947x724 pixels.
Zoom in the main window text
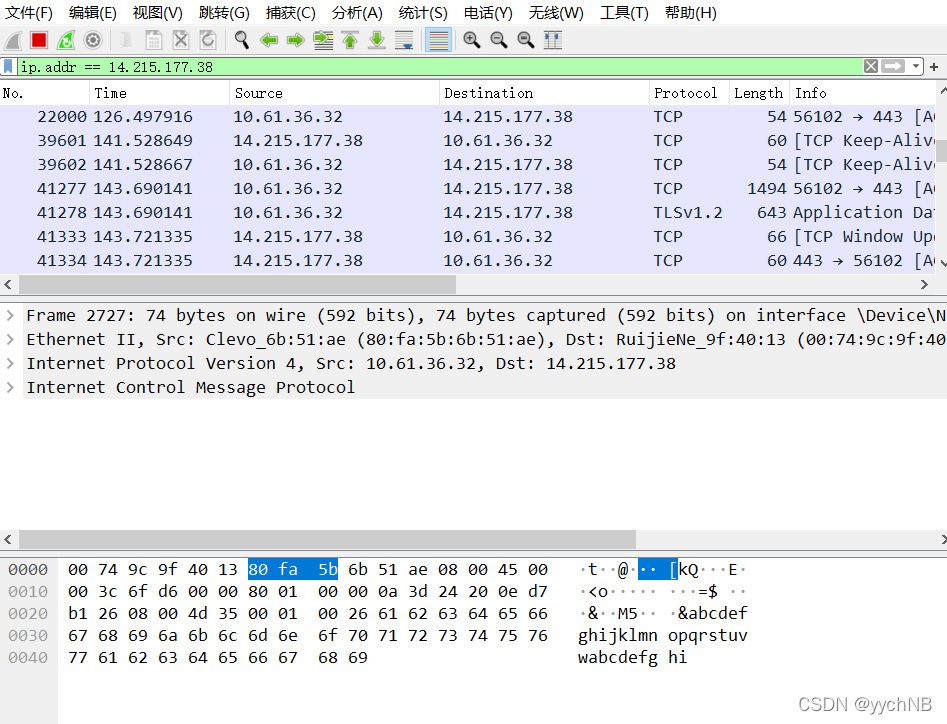tap(472, 40)
